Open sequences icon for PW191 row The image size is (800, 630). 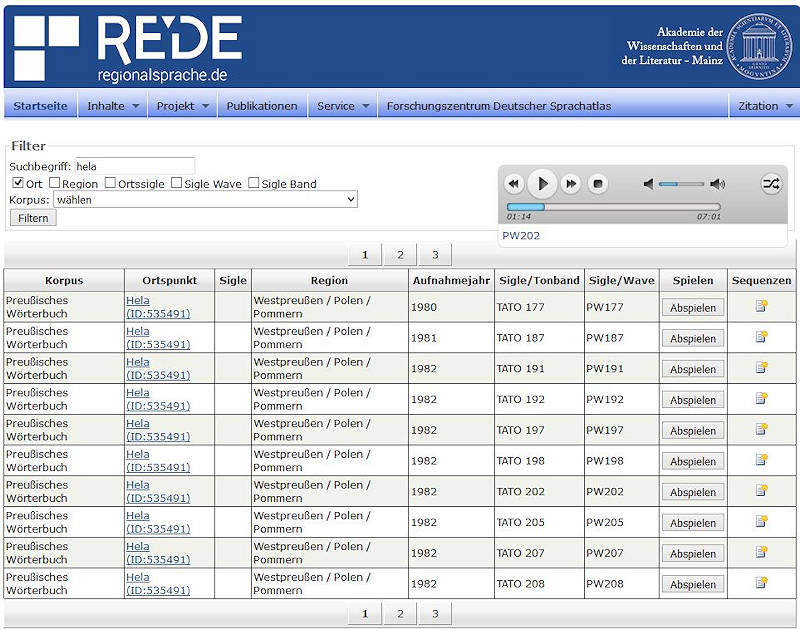[761, 367]
